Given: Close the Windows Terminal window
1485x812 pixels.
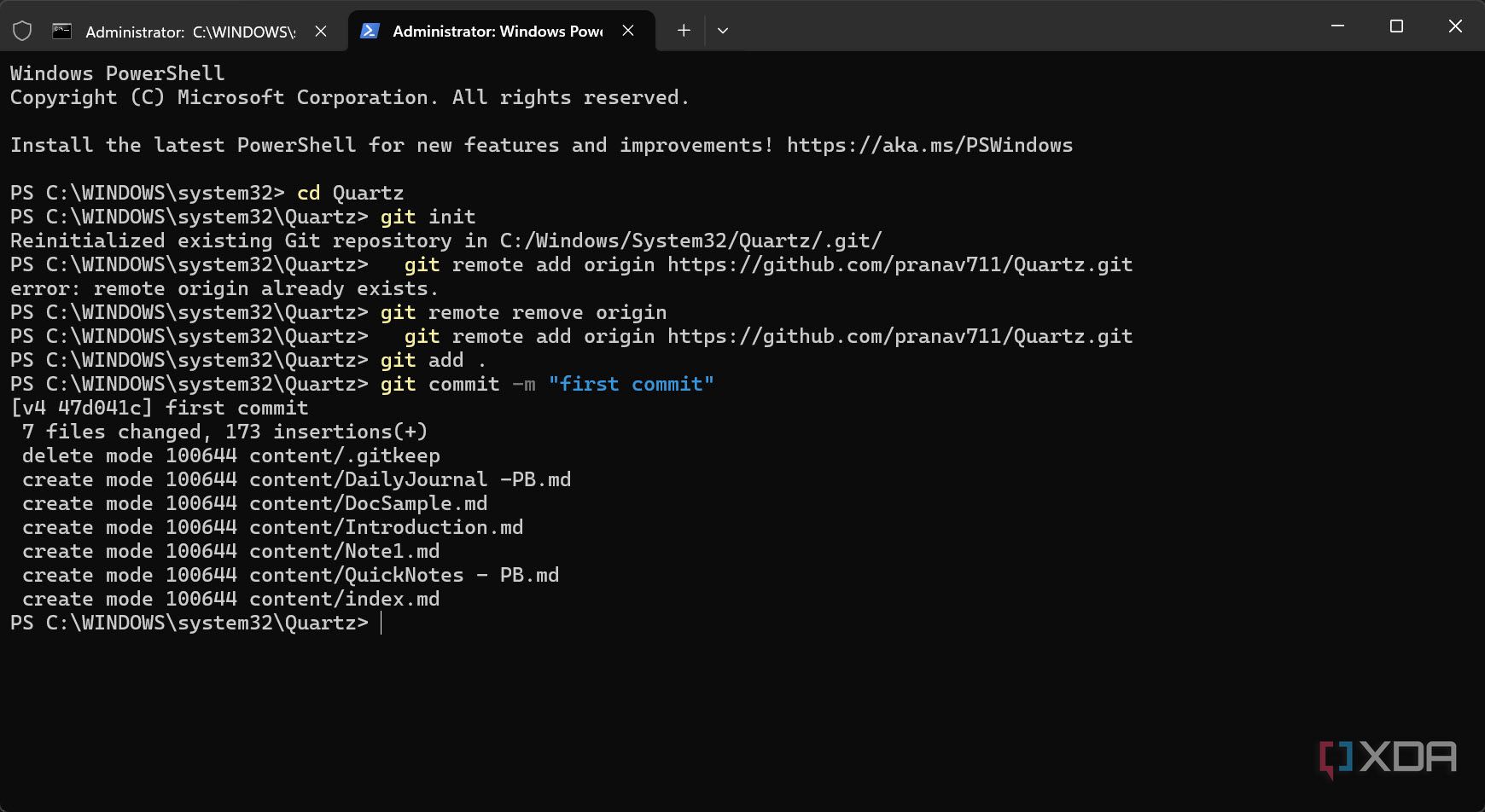Looking at the screenshot, I should [1455, 26].
